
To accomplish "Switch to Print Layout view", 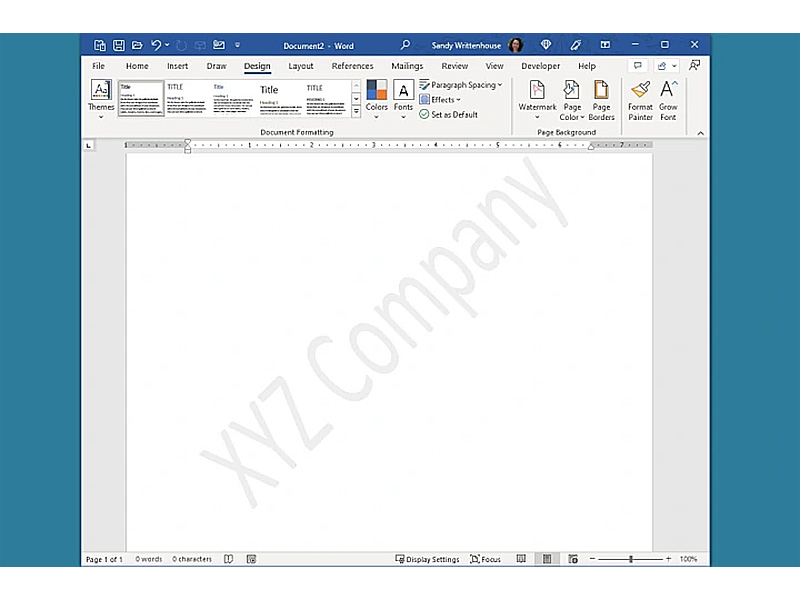I will coord(547,559).
